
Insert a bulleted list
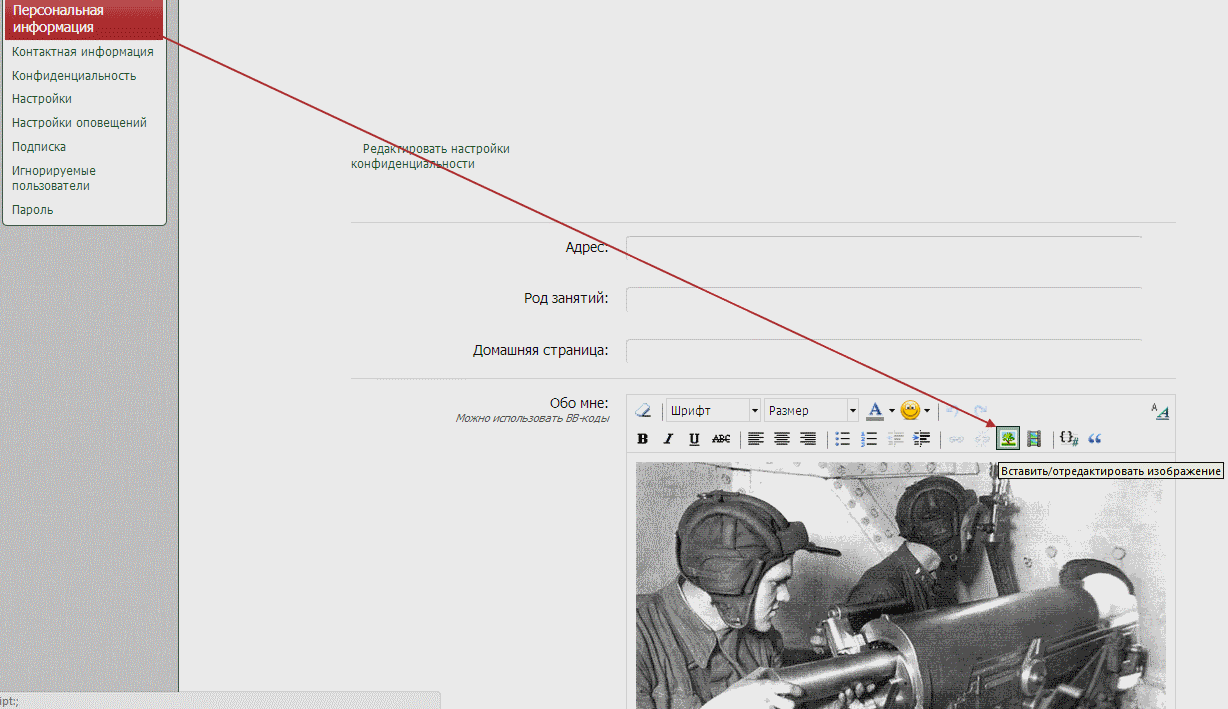pos(843,439)
